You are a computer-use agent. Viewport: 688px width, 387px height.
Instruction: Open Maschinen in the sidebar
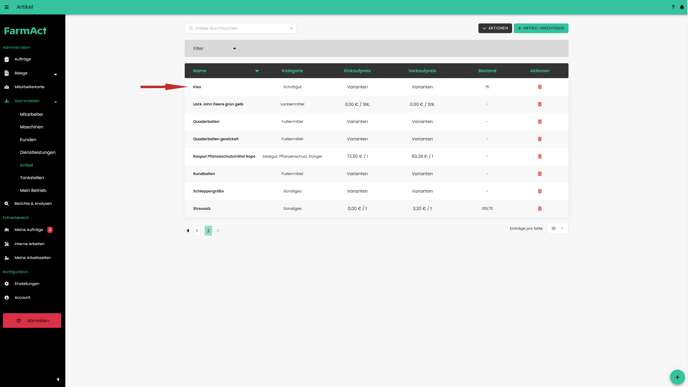coord(32,127)
